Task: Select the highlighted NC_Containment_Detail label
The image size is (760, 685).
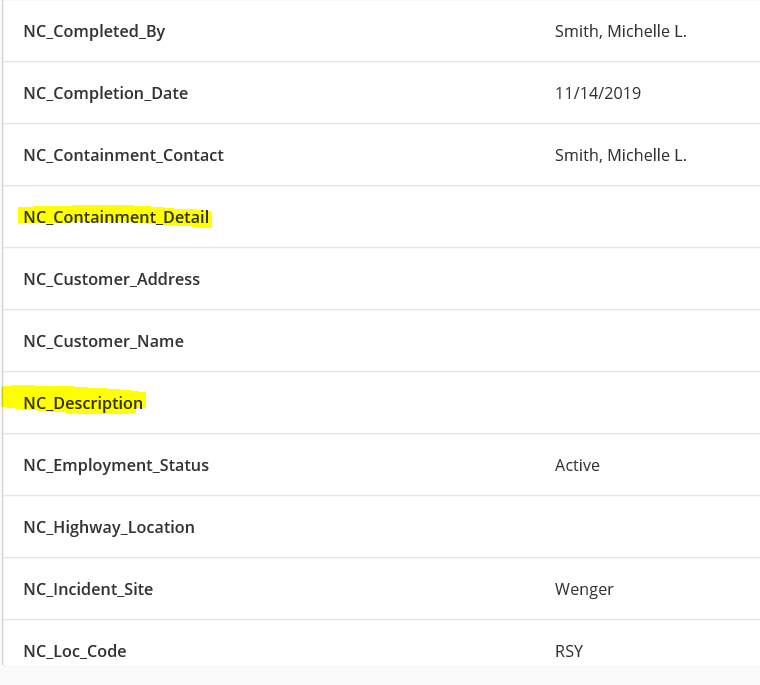Action: click(116, 217)
